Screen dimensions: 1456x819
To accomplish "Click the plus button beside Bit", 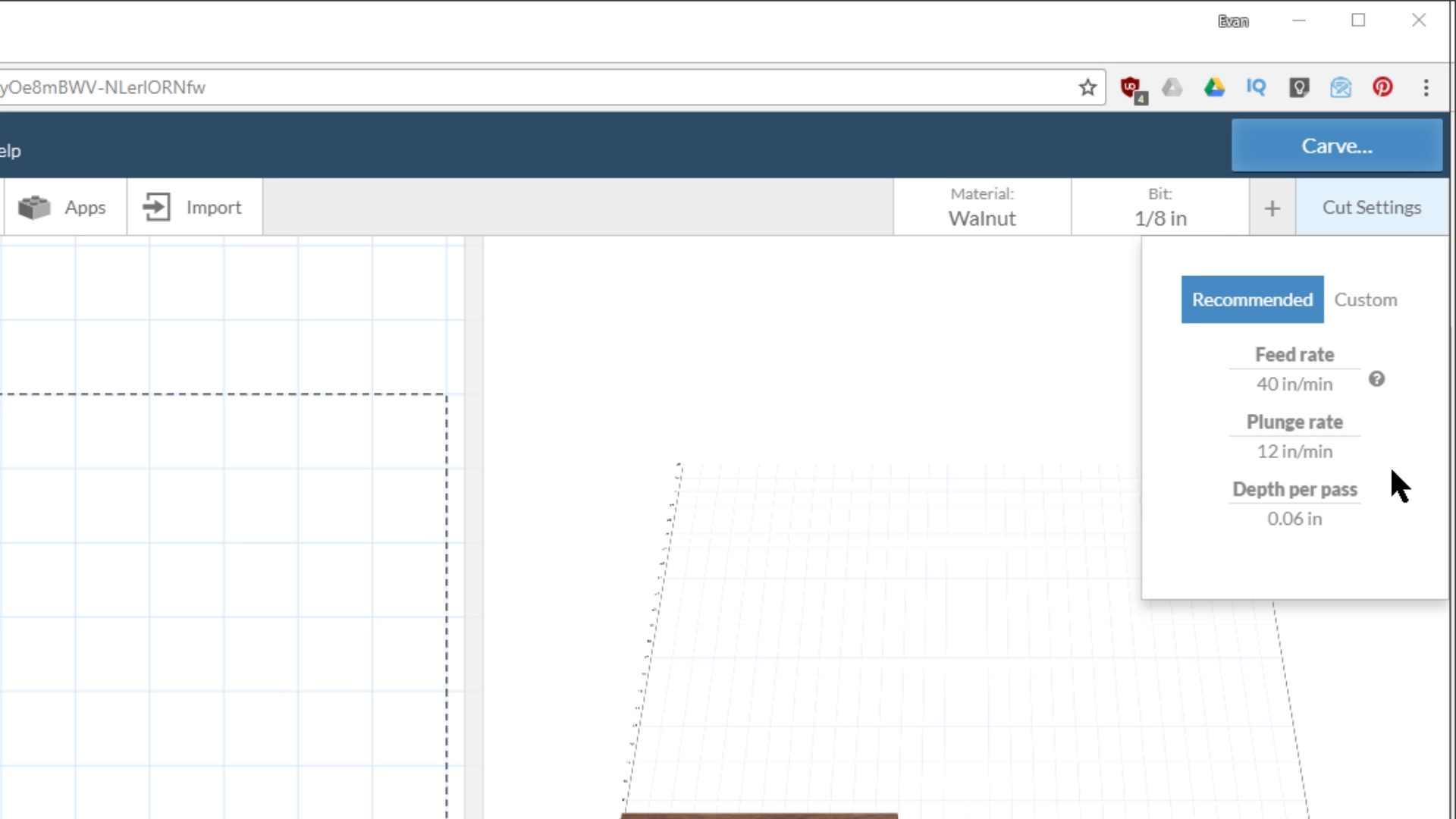I will coord(1272,209).
